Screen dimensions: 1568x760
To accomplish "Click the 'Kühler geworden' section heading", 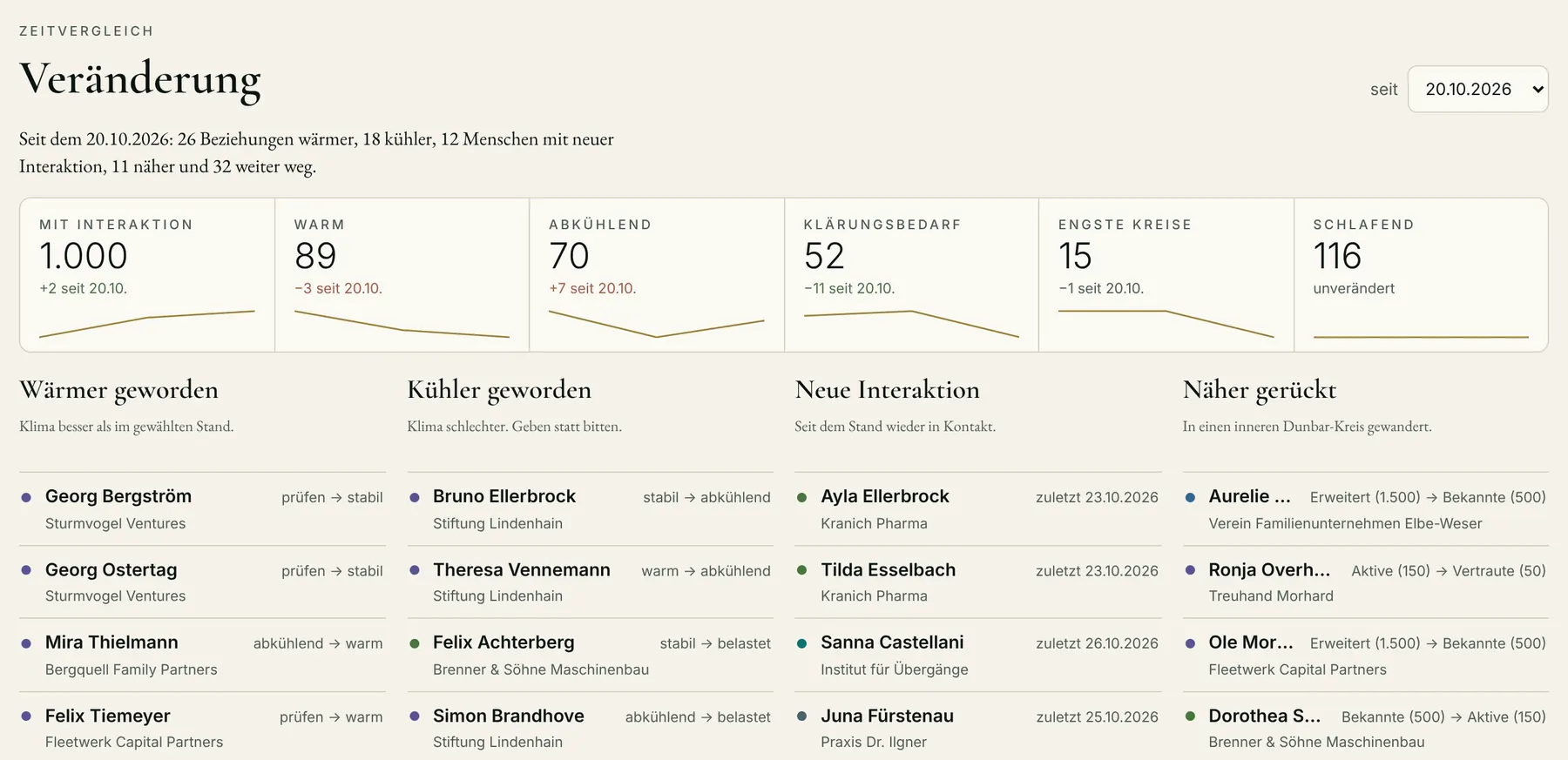I will tap(499, 389).
